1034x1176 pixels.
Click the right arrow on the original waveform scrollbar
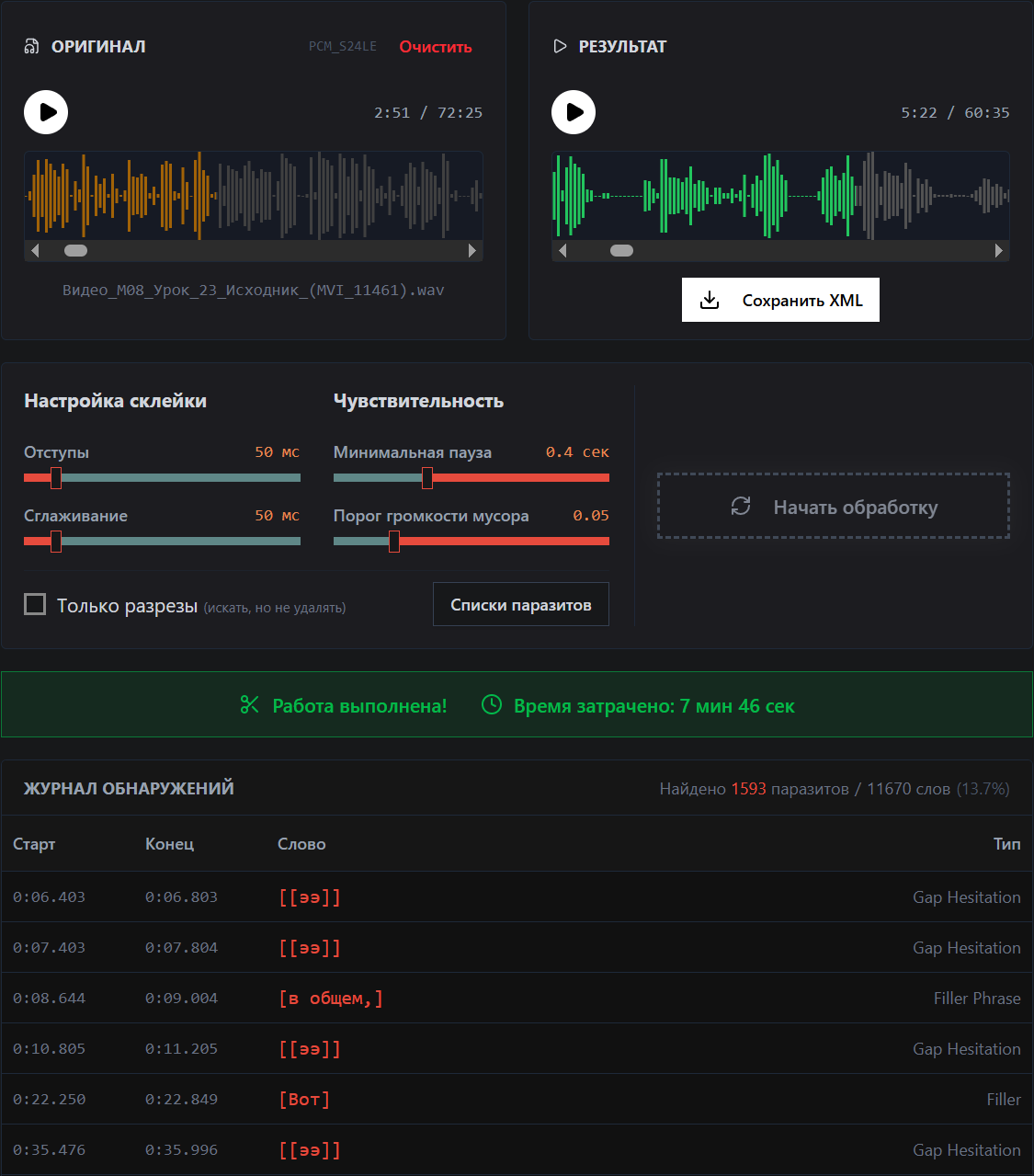pyautogui.click(x=473, y=250)
